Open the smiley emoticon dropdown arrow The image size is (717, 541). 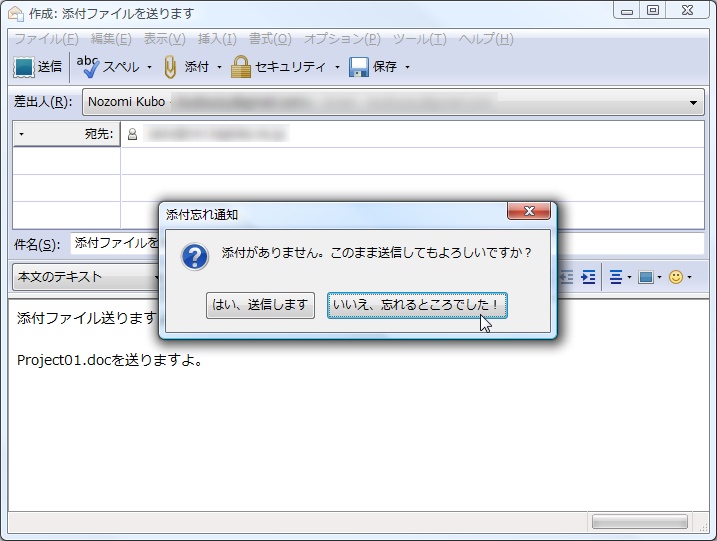(689, 277)
